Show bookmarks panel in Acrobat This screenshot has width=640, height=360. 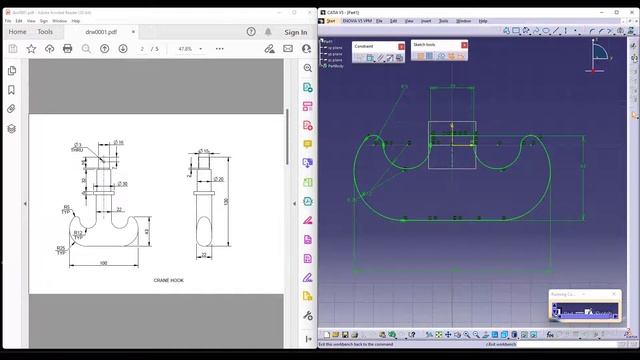(11, 90)
